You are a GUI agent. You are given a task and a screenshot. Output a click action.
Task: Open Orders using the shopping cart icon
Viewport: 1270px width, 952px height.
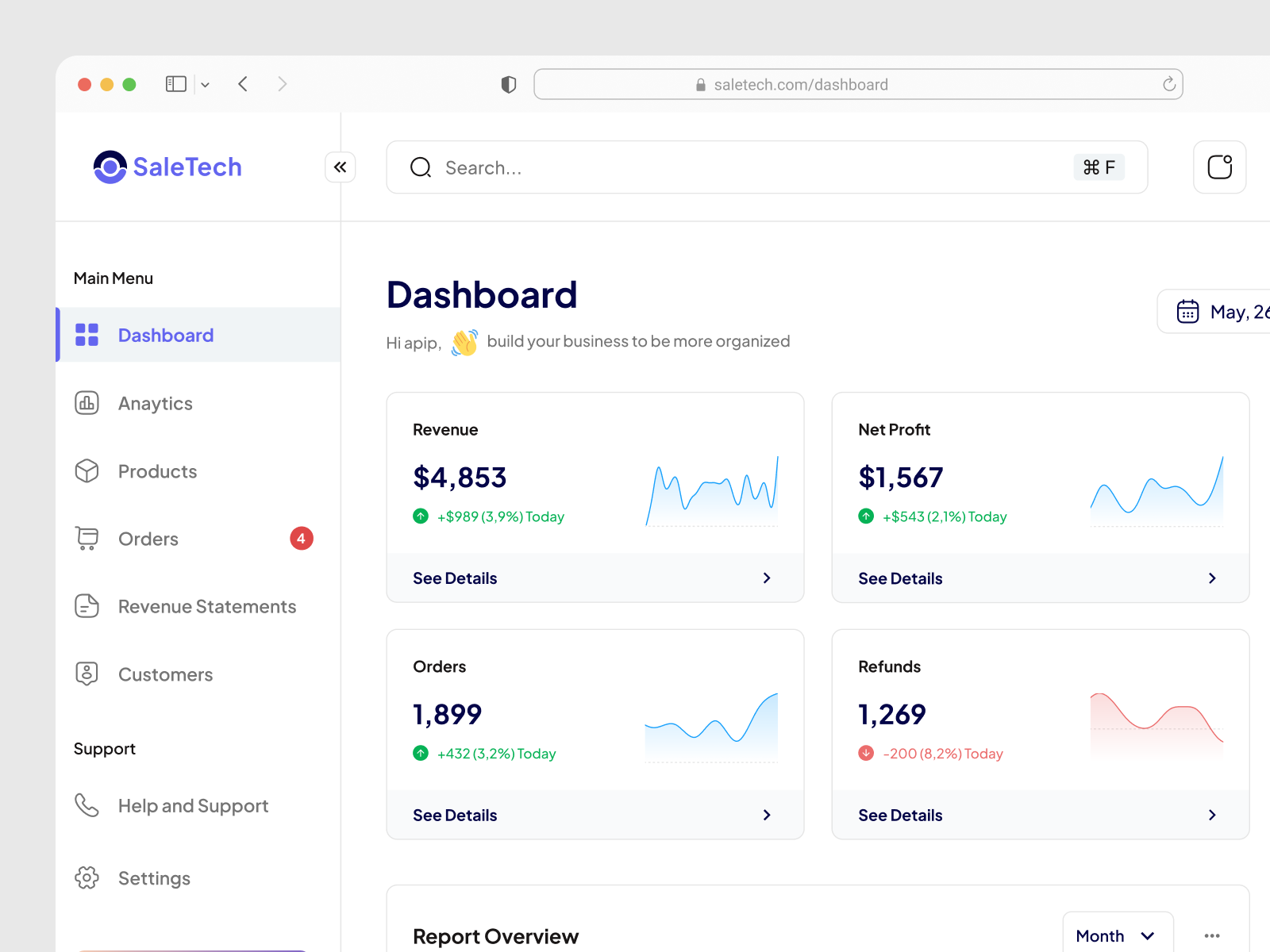(87, 539)
